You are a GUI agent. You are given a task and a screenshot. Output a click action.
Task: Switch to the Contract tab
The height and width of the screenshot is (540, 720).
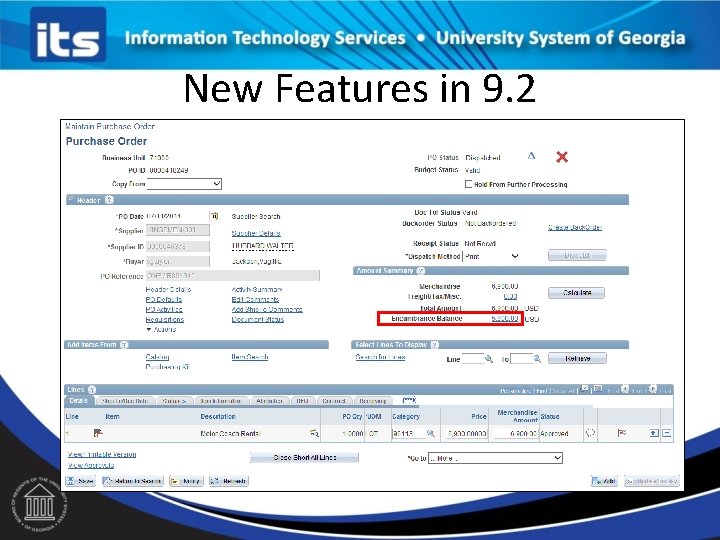(334, 401)
